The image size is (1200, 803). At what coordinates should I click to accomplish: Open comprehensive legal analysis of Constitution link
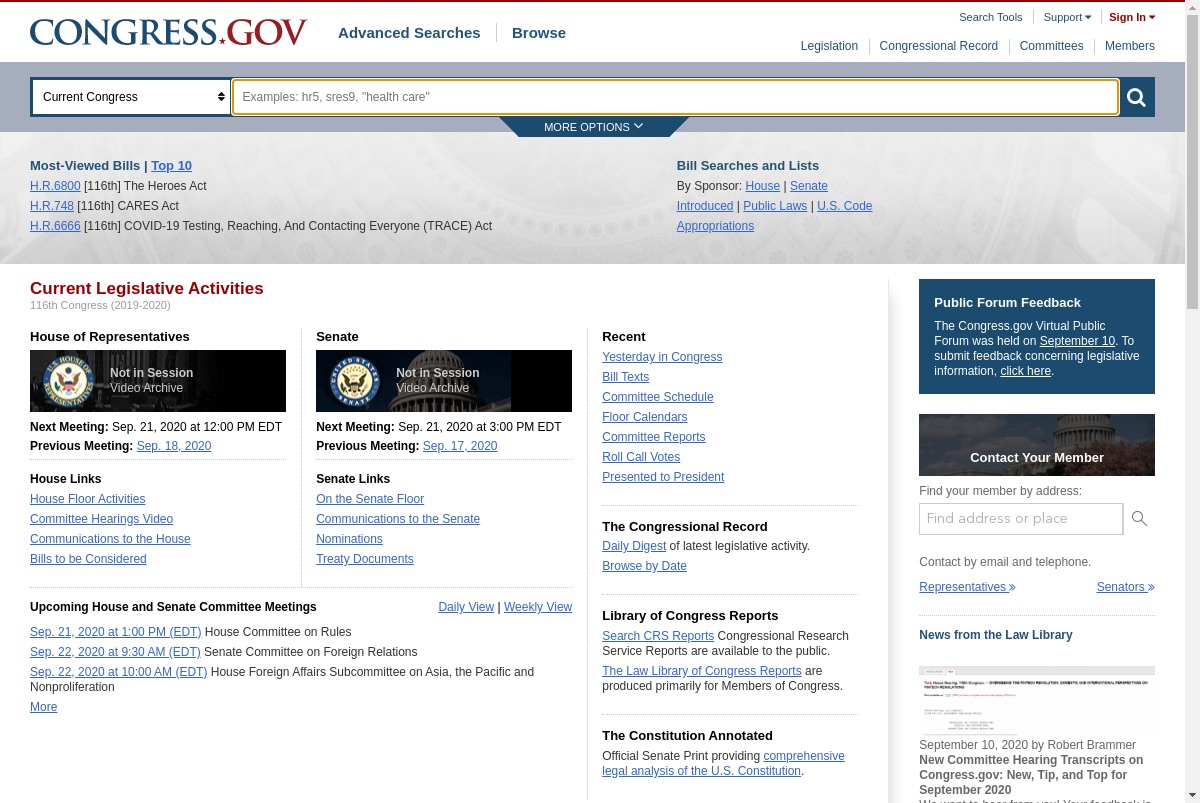click(723, 763)
